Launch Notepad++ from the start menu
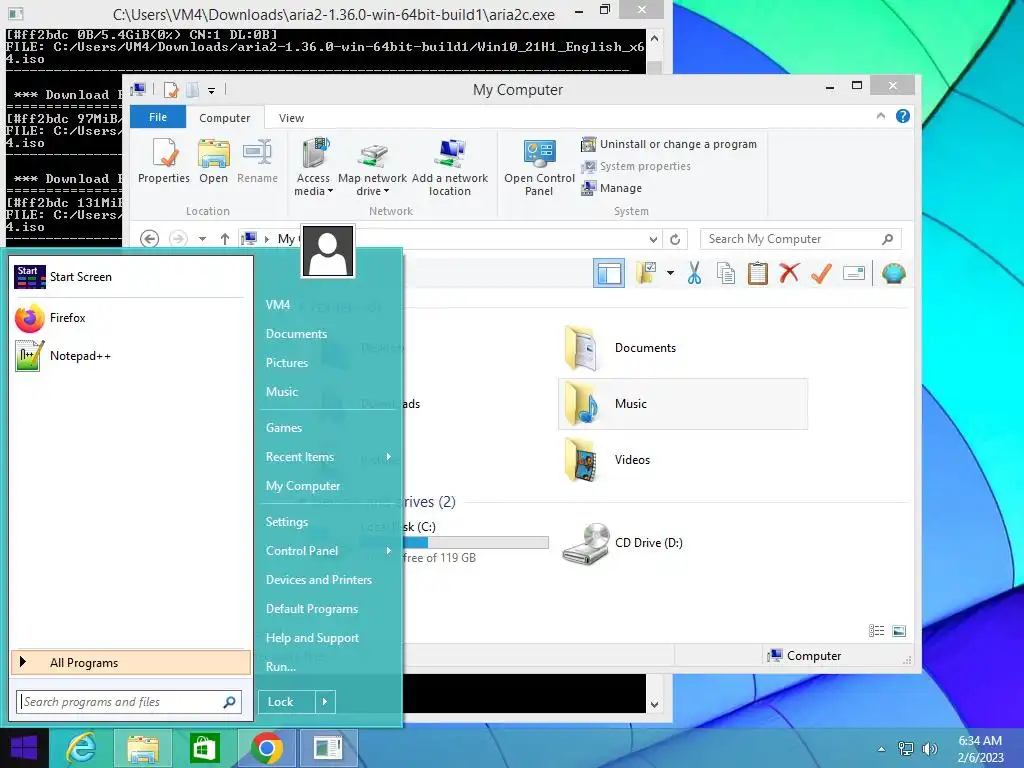The height and width of the screenshot is (768, 1024). pos(129,356)
